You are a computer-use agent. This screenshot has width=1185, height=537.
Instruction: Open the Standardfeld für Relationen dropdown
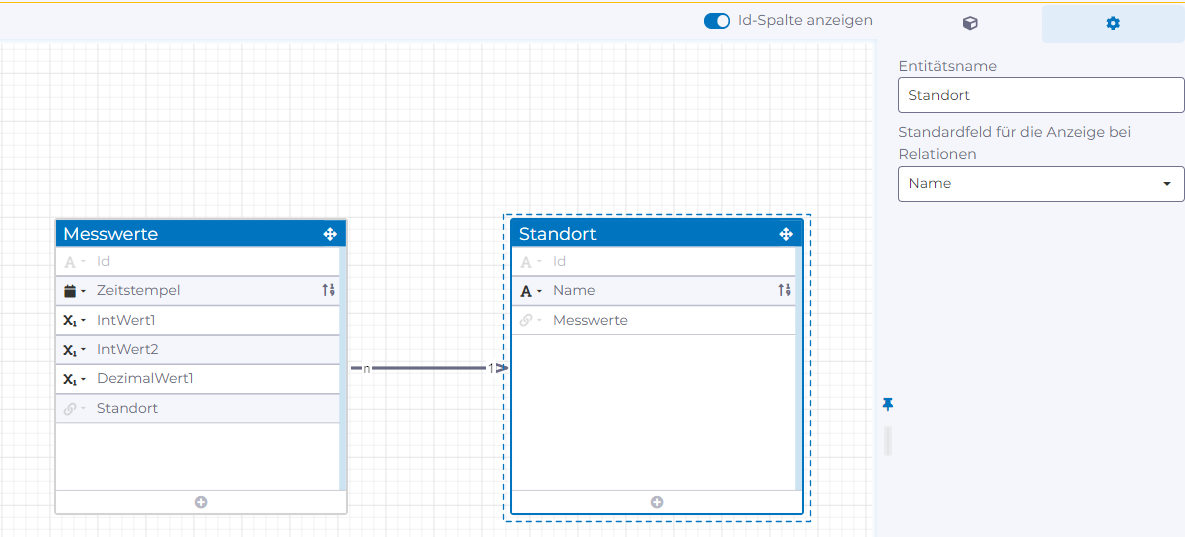click(x=1041, y=184)
